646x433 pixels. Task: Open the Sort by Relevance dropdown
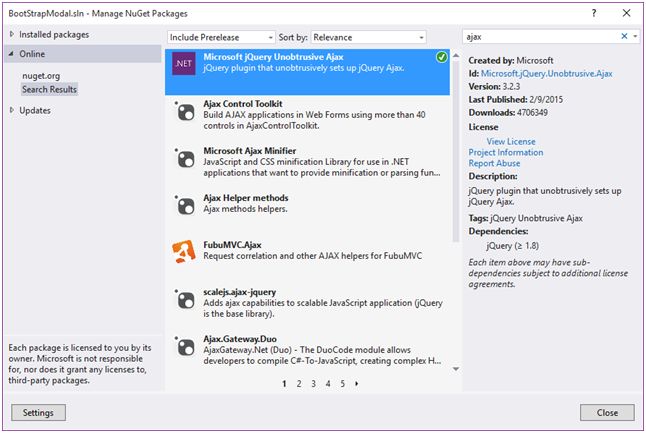coord(369,37)
